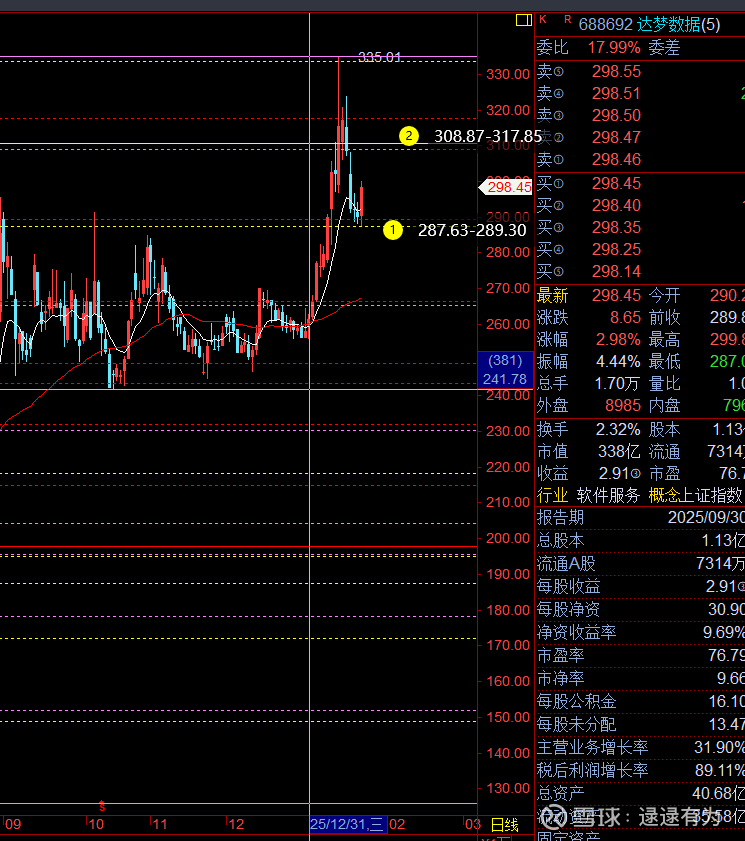Click the 内盘 label
This screenshot has width=745, height=841.
tap(665, 405)
